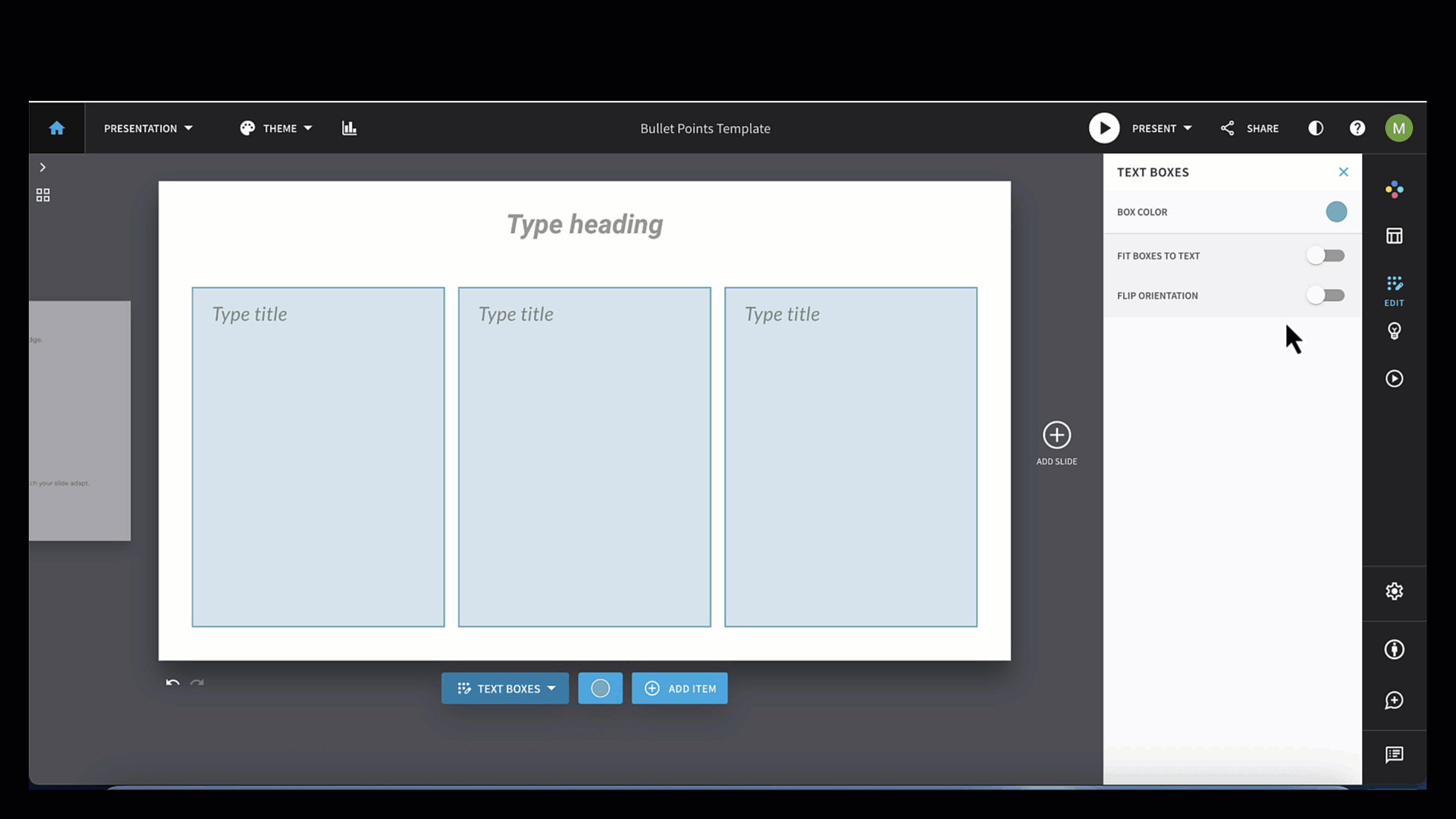Select the EDIT tab in right sidebar

click(1394, 290)
